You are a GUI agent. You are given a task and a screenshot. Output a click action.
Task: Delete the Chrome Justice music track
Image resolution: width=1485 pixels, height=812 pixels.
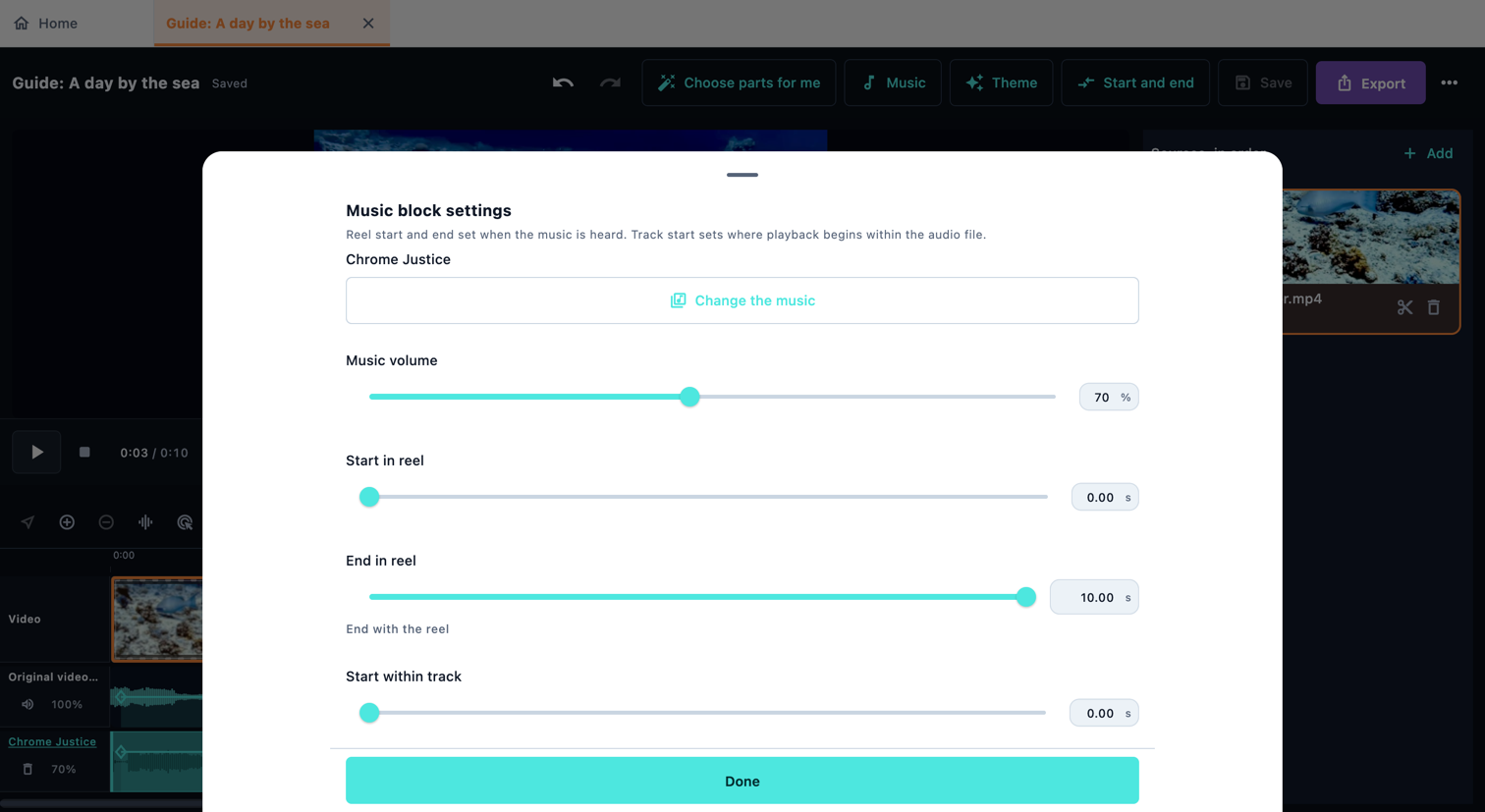pos(27,769)
